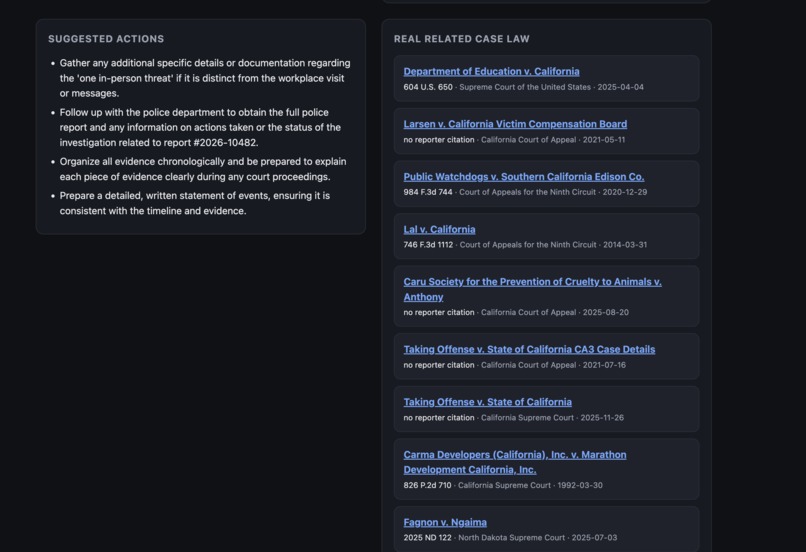Click 'North Dakota Supreme Court · 2025-07-03' text

(x=538, y=538)
